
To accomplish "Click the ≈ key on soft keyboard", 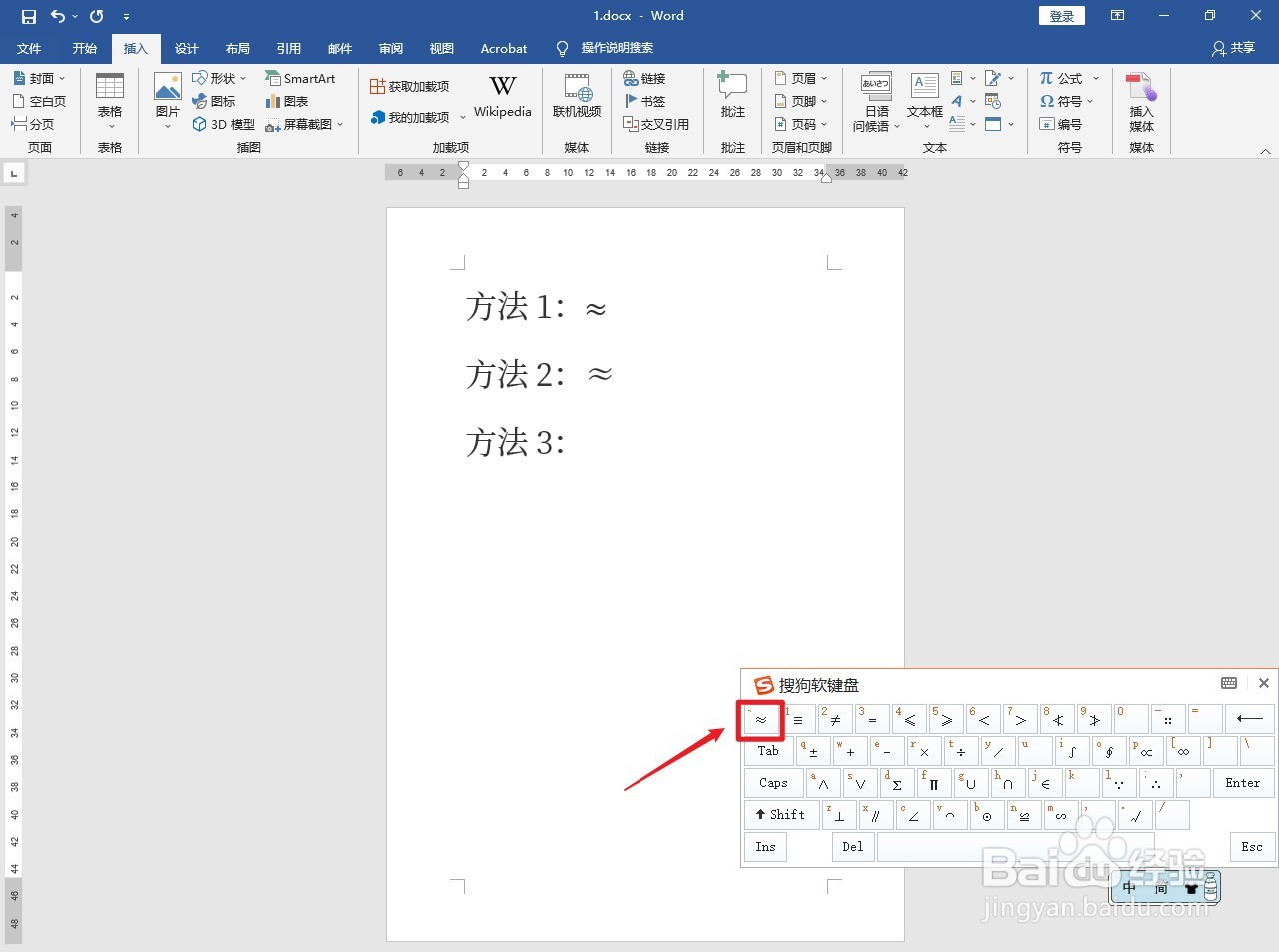I will pyautogui.click(x=760, y=719).
